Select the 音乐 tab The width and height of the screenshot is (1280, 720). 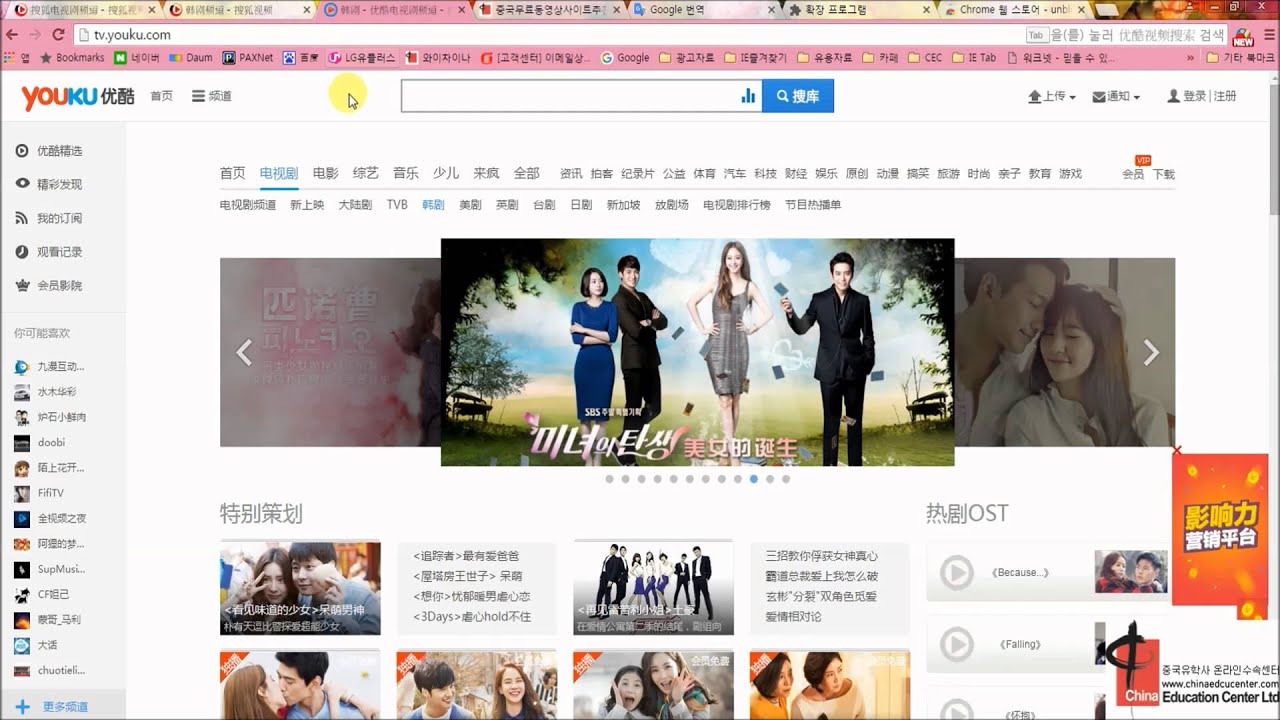[406, 173]
